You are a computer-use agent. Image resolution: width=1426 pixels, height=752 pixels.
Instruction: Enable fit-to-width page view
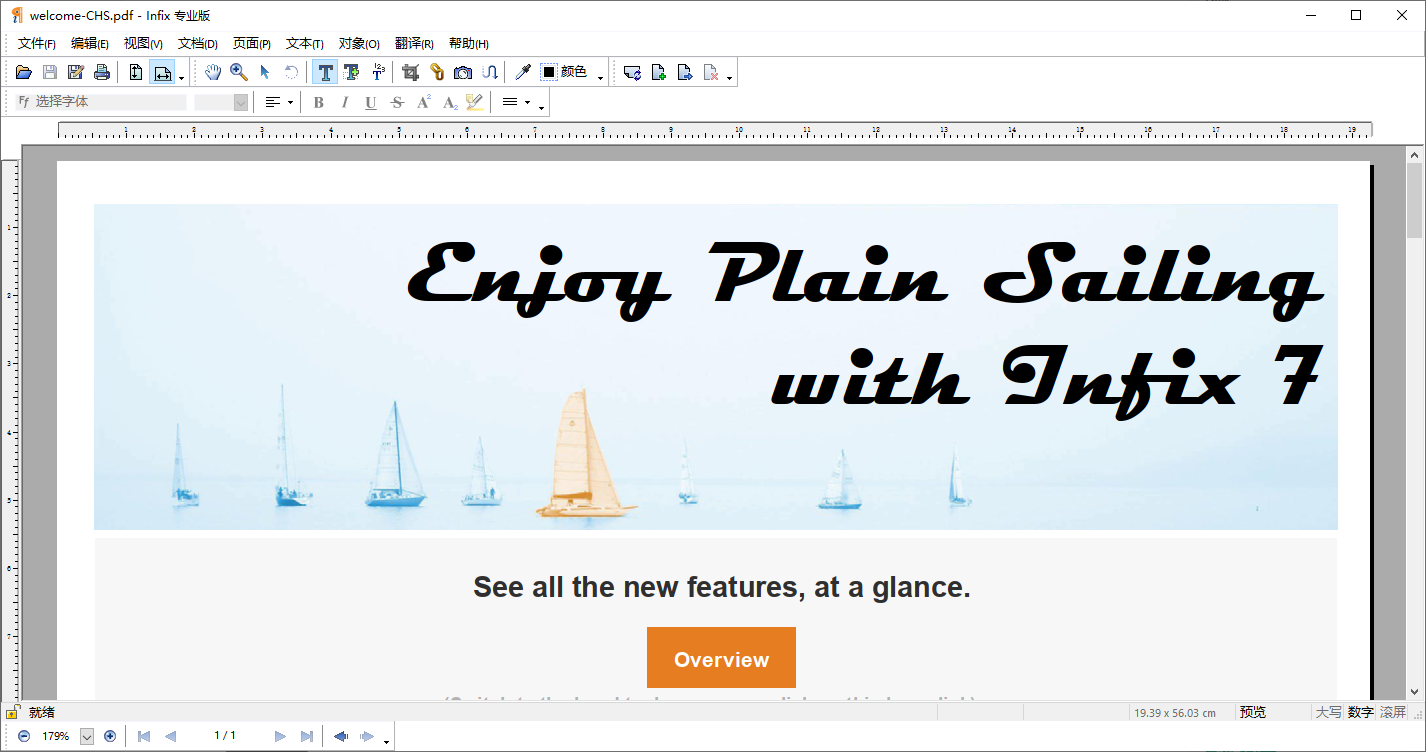pyautogui.click(x=161, y=71)
